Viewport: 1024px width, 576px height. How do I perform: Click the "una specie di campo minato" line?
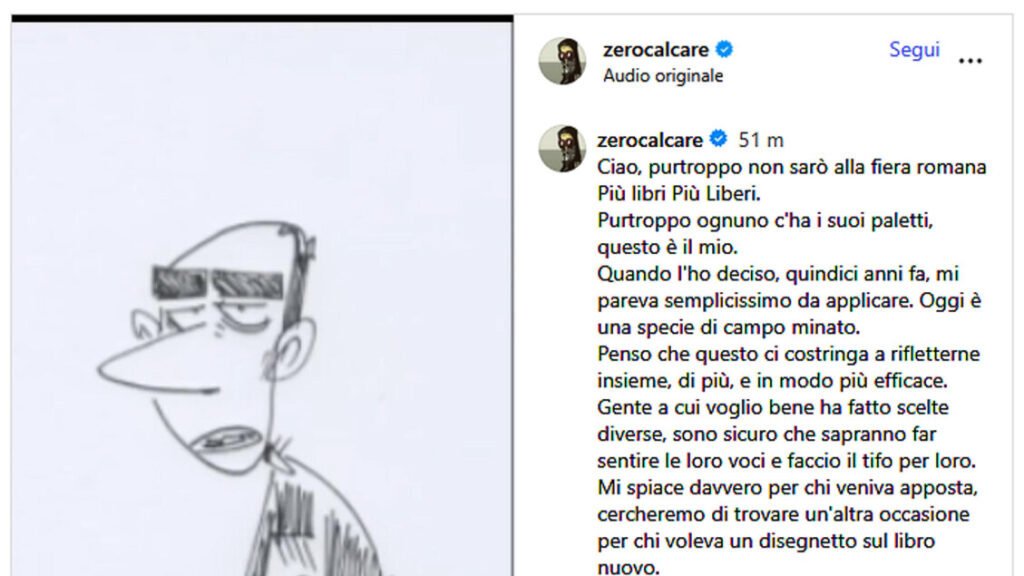click(x=728, y=327)
